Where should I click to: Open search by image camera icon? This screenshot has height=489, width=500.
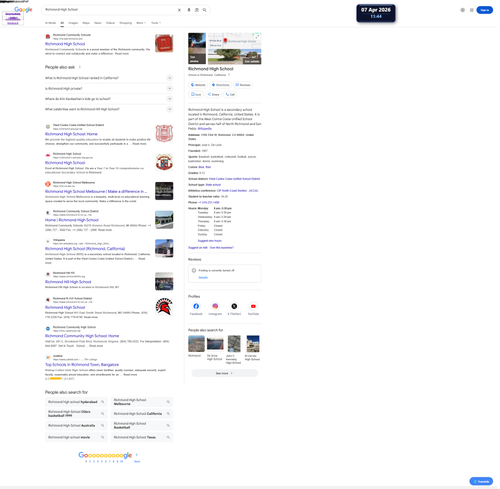click(x=197, y=10)
